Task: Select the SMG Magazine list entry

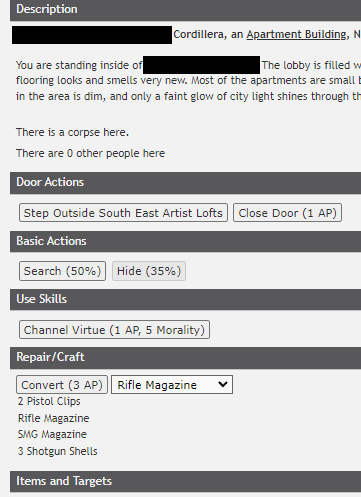Action: pos(52,434)
